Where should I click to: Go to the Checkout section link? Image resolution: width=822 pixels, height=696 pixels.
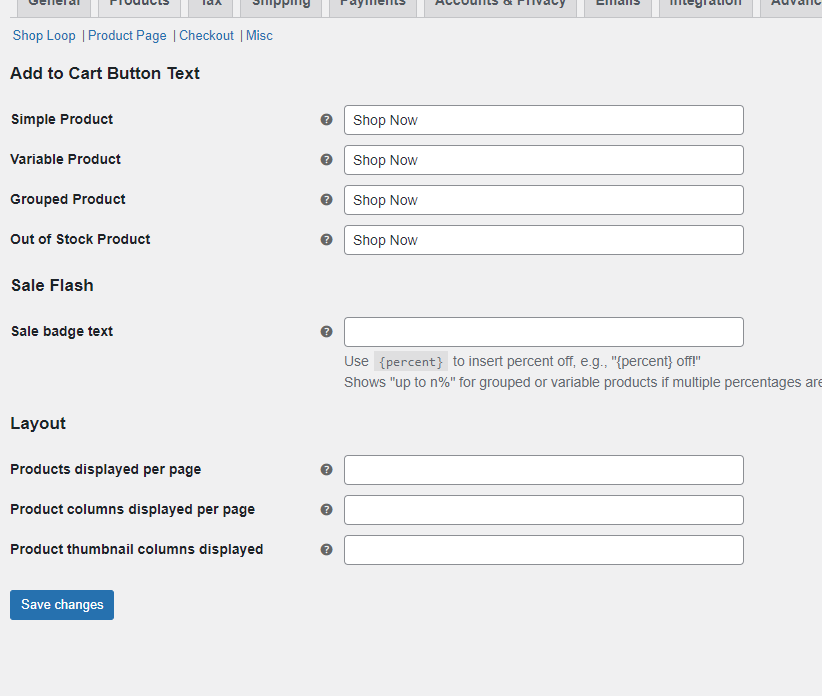207,36
